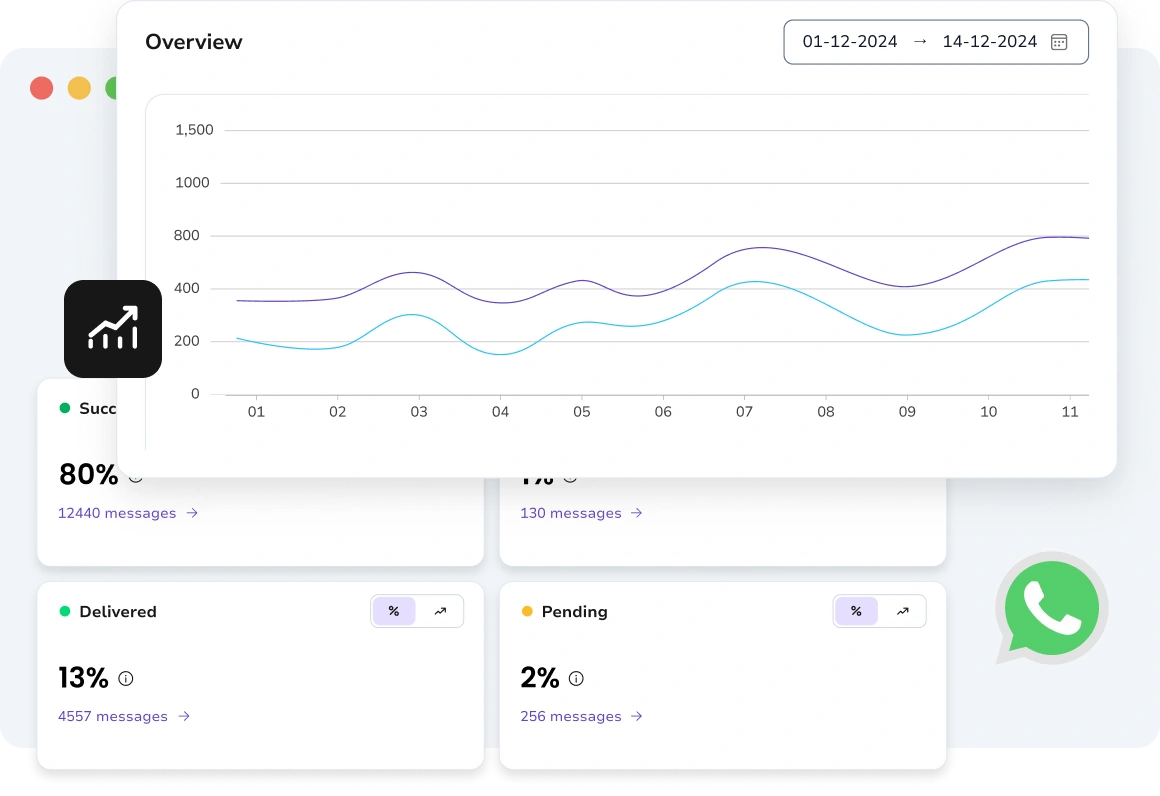This screenshot has width=1160, height=796.
Task: Click the info icon next to Delivered 13%
Action: [125, 679]
